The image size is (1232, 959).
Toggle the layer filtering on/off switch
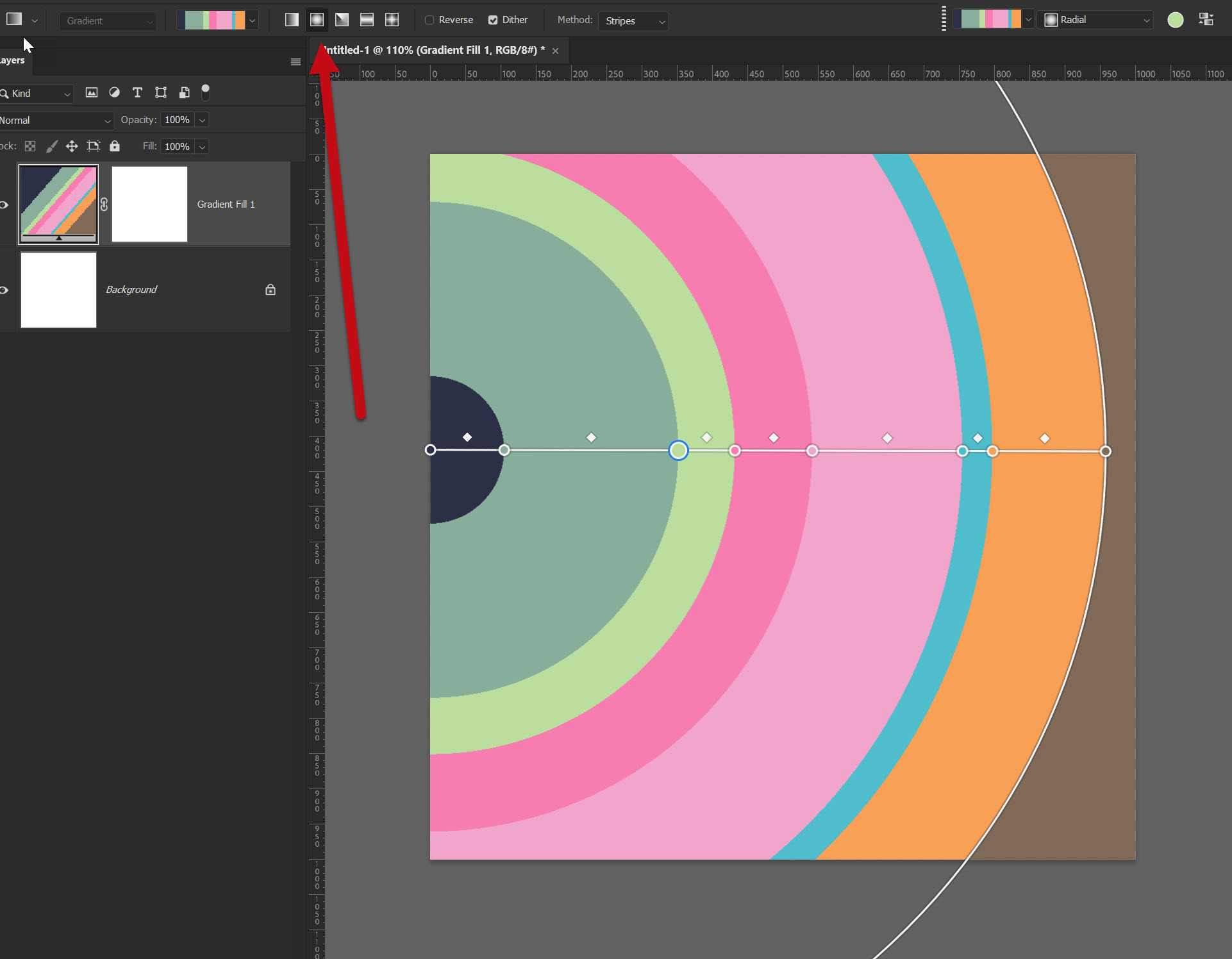pyautogui.click(x=206, y=92)
